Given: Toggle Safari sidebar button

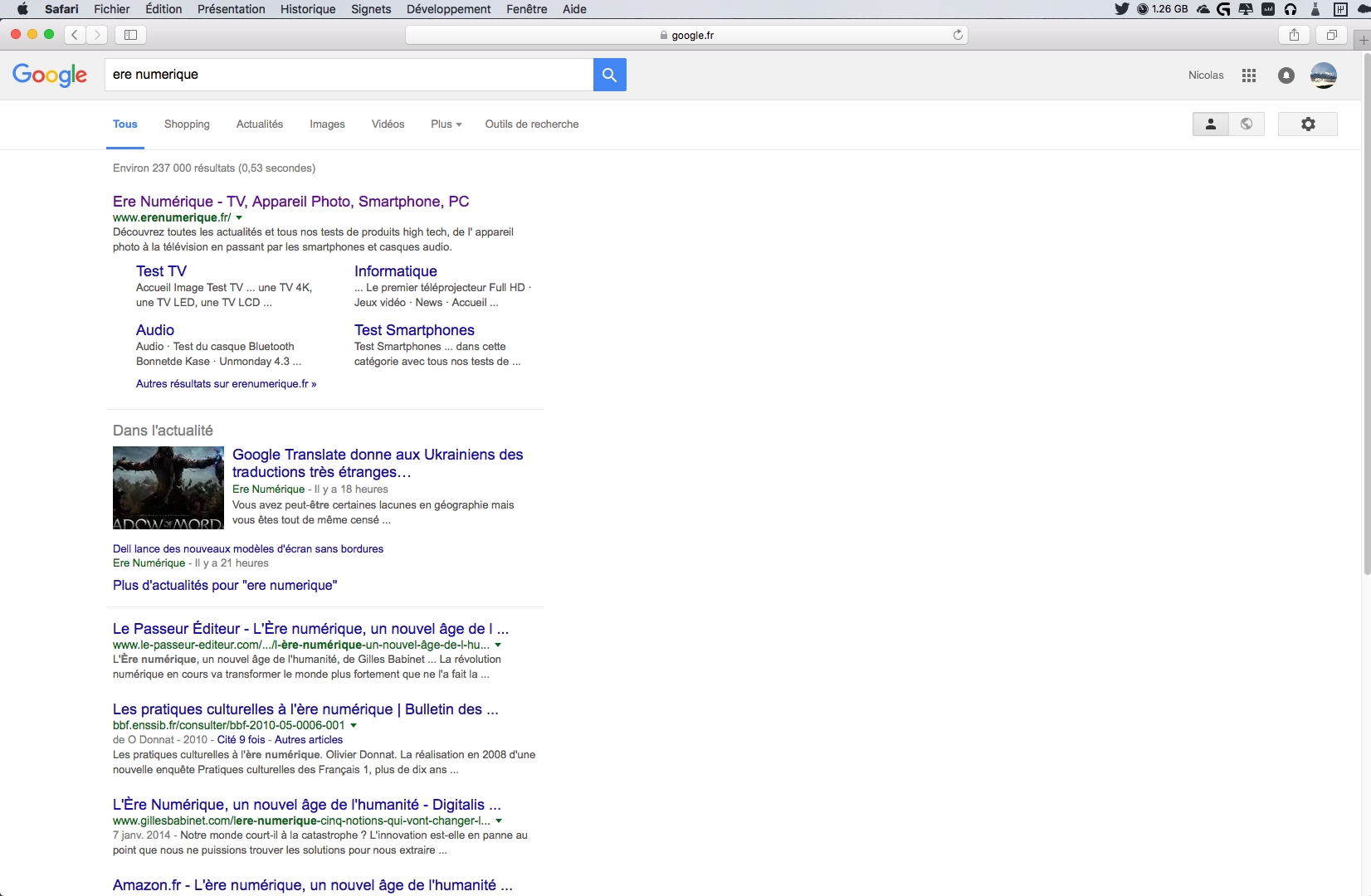Looking at the screenshot, I should pyautogui.click(x=130, y=35).
